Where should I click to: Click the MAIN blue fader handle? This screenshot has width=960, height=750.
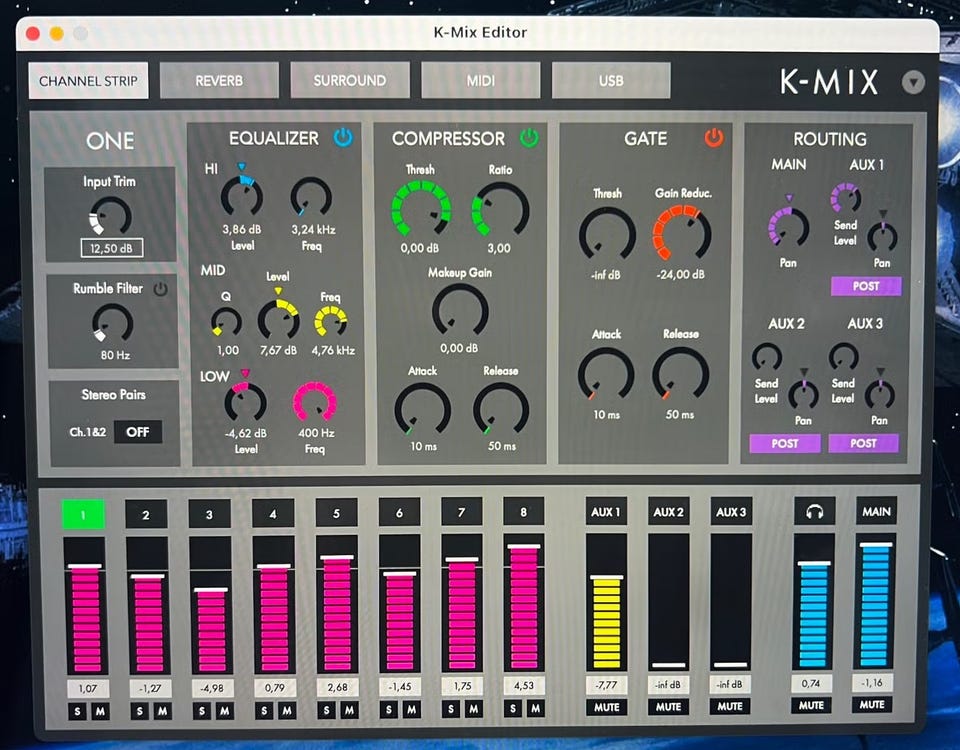(x=876, y=544)
